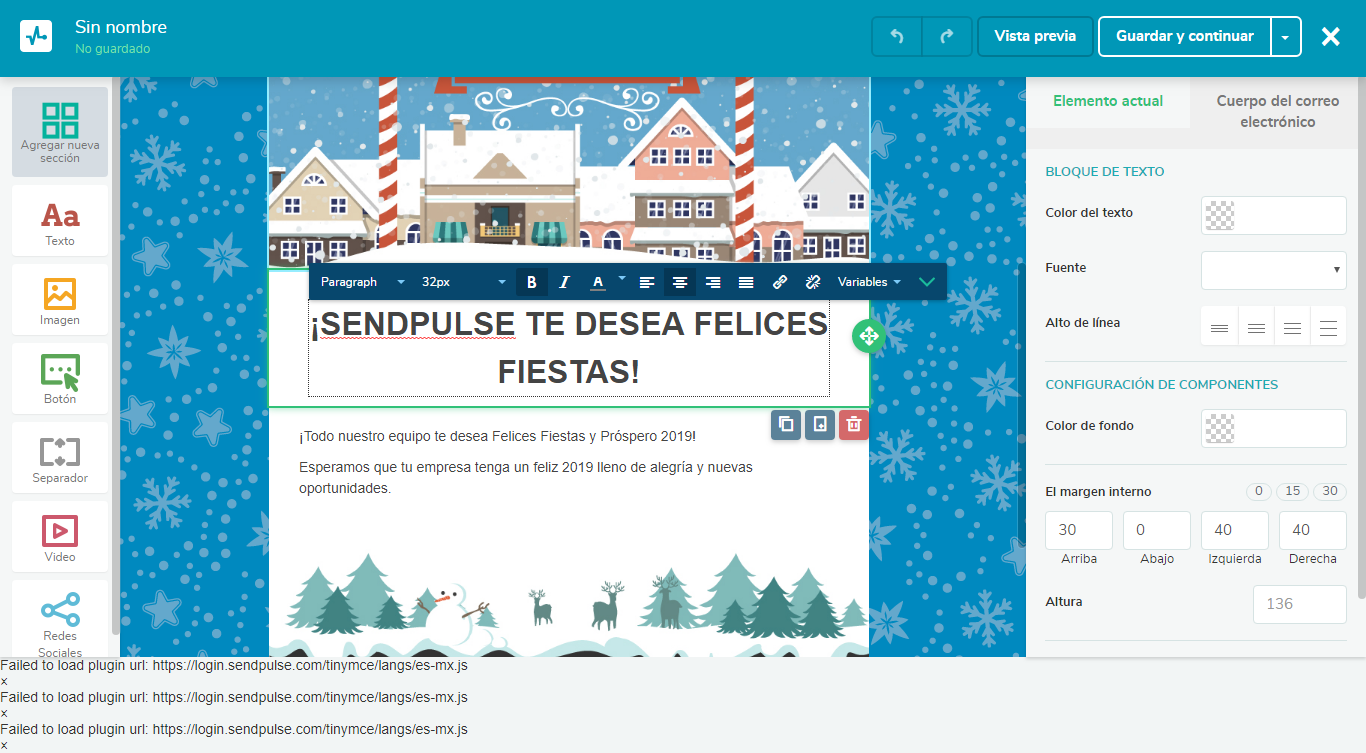Align text to the right
This screenshot has height=753, width=1366.
point(713,282)
